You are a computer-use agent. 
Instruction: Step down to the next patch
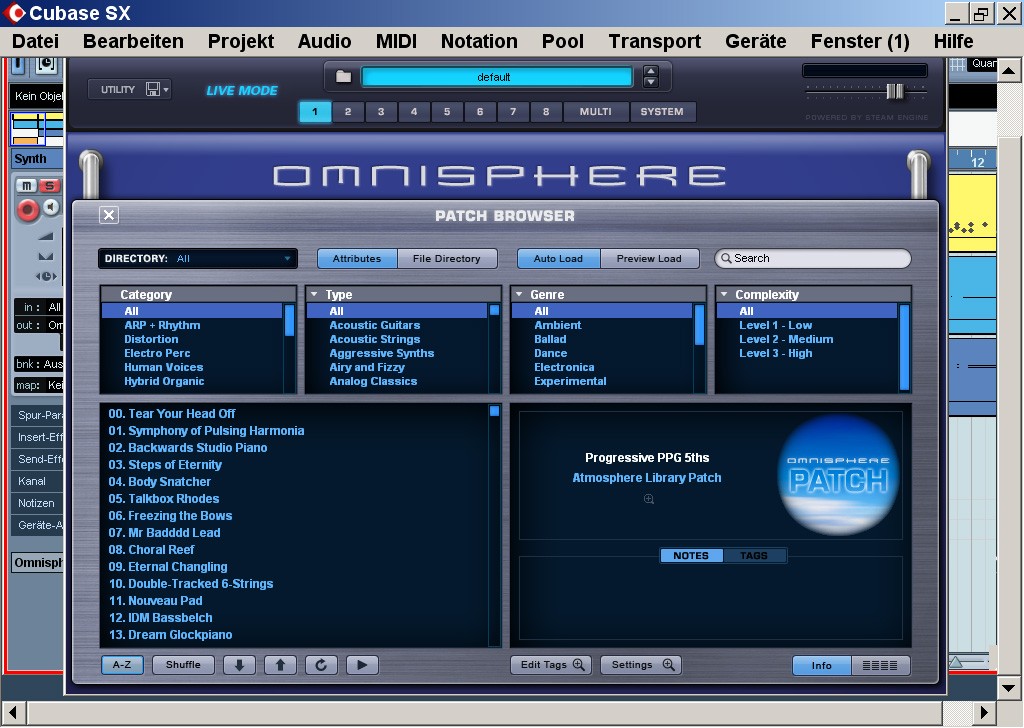[239, 665]
